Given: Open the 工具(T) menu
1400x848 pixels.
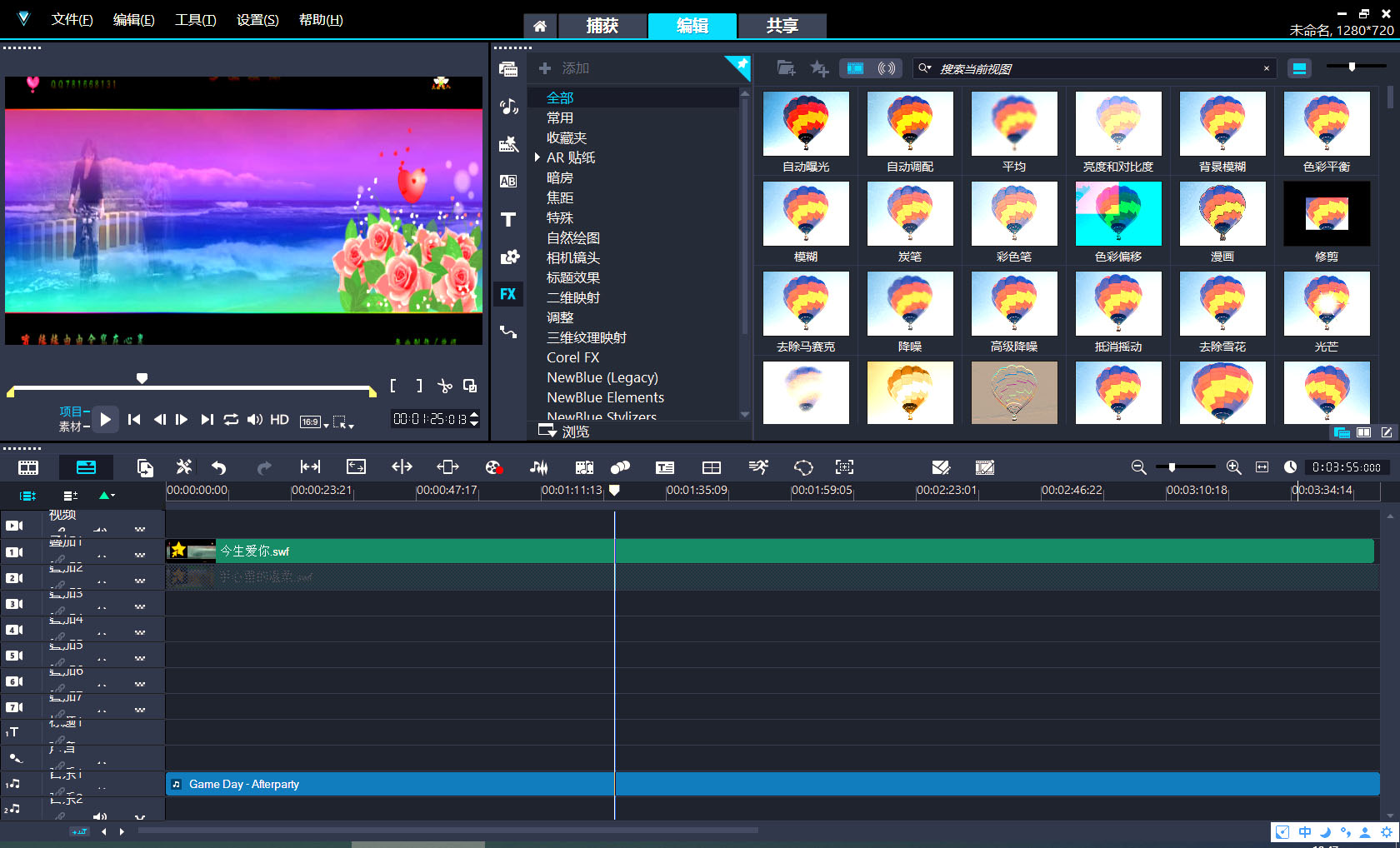Looking at the screenshot, I should [195, 20].
